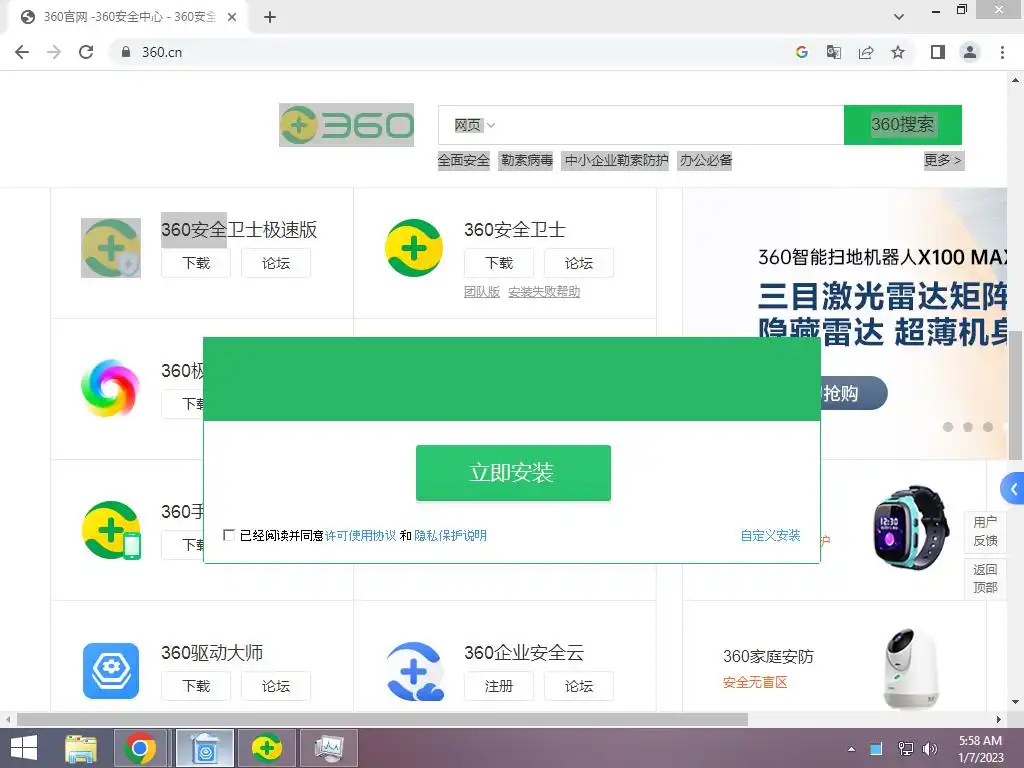
Task: Download 360驱动大师
Action: (196, 686)
